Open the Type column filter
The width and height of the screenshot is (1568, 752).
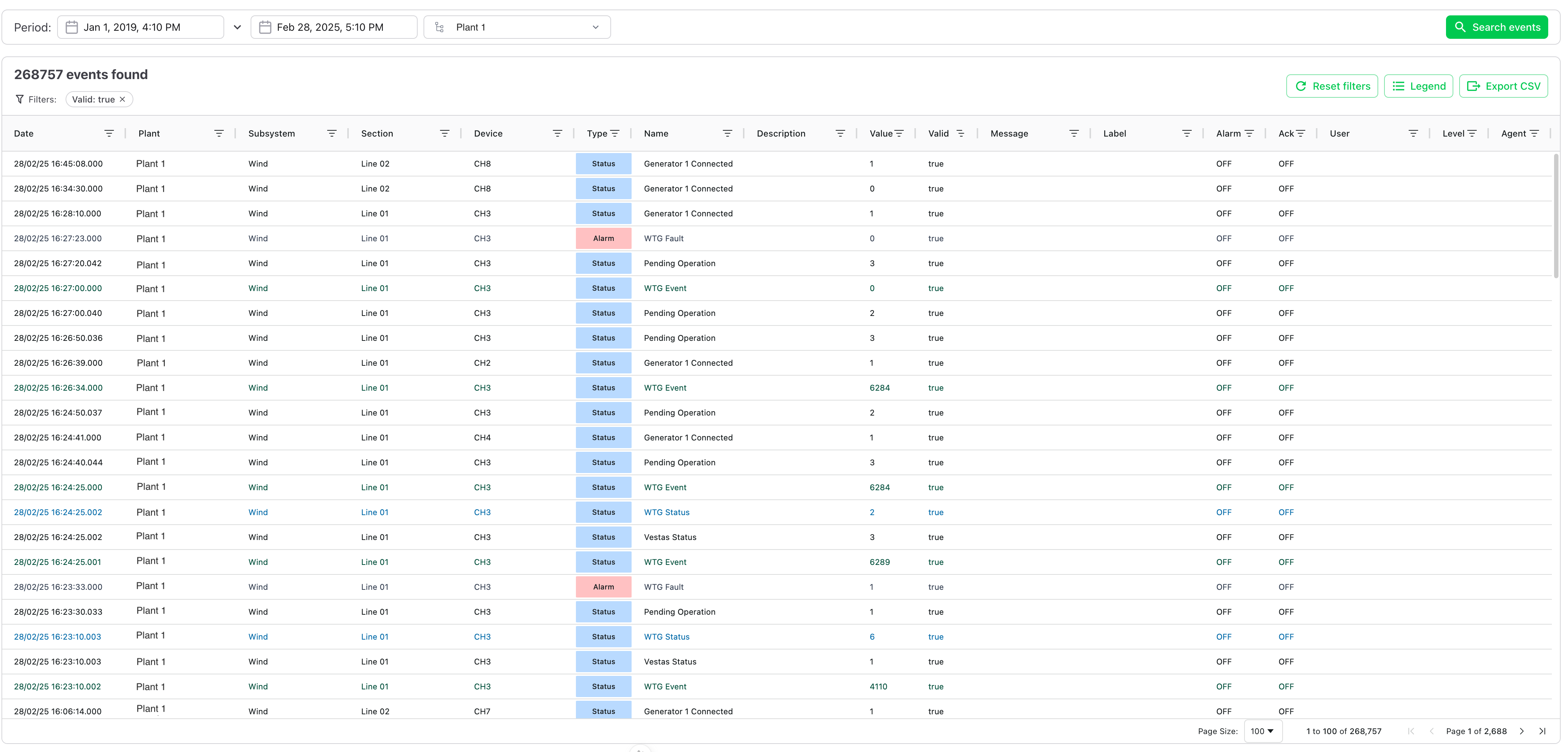615,133
